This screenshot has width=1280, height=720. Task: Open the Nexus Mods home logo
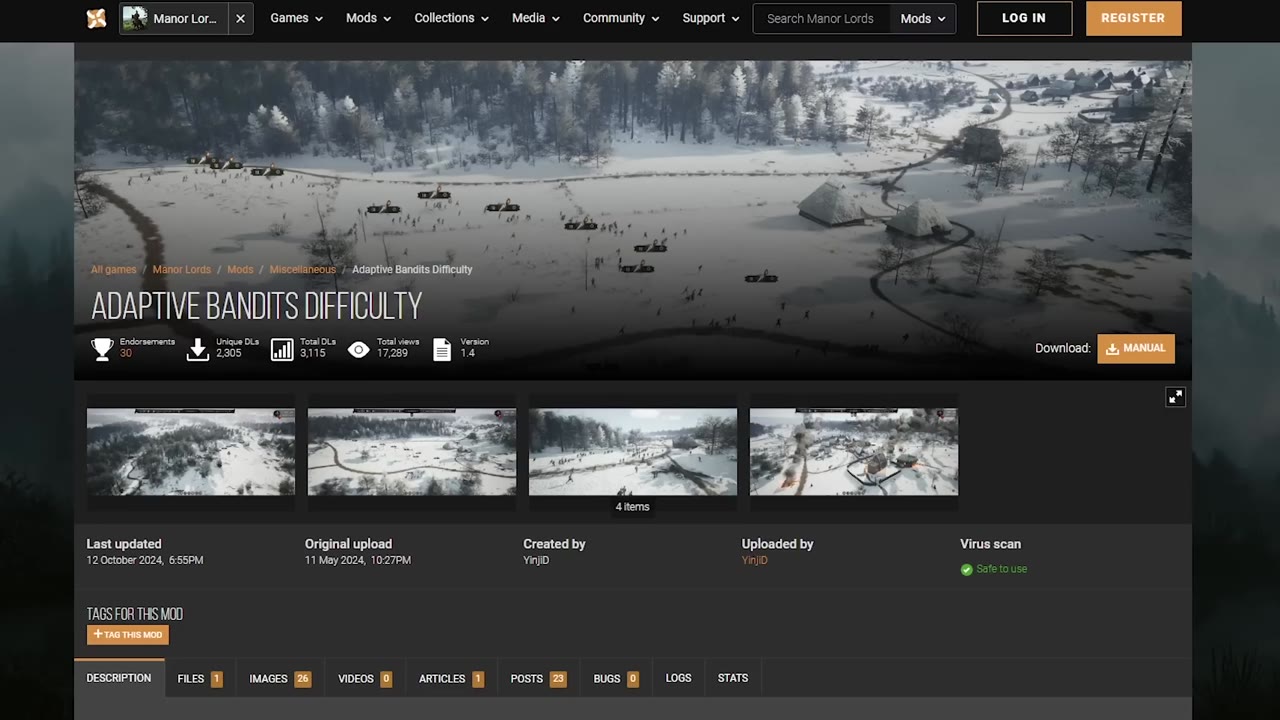point(96,18)
